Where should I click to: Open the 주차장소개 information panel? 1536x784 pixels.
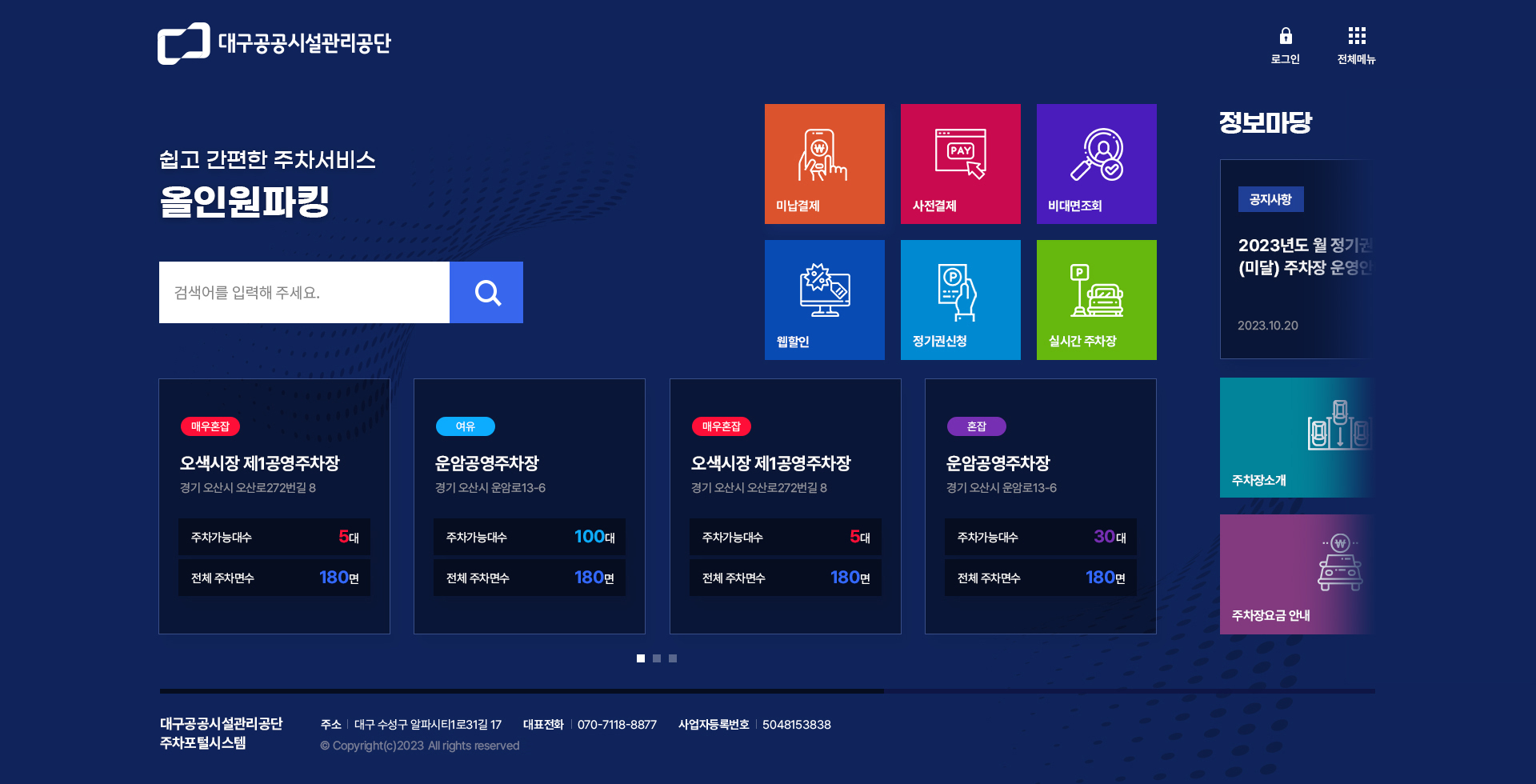(x=1296, y=437)
